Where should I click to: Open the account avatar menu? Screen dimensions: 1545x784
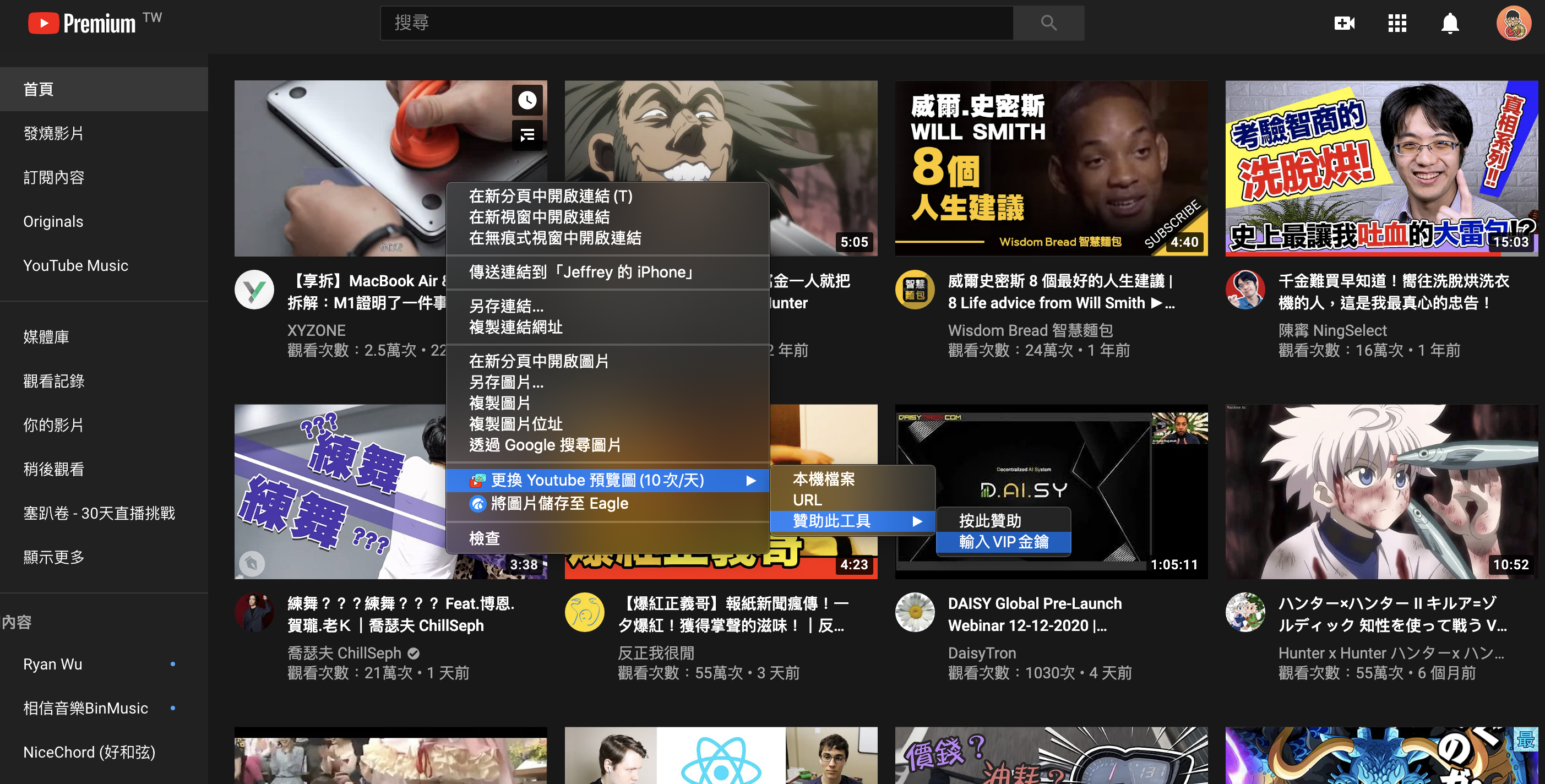1513,23
